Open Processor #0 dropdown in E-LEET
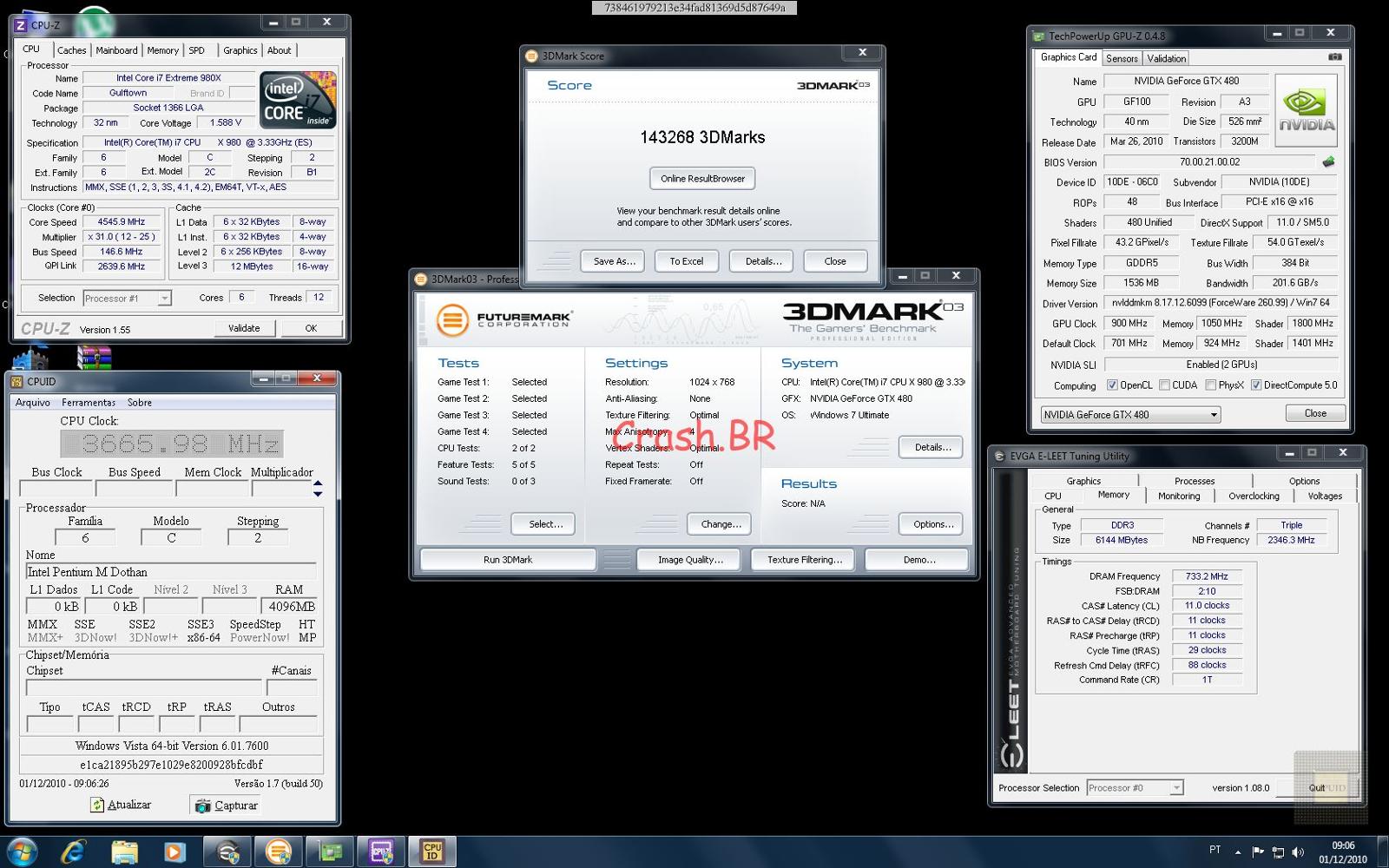The height and width of the screenshot is (868, 1389). (x=1134, y=788)
